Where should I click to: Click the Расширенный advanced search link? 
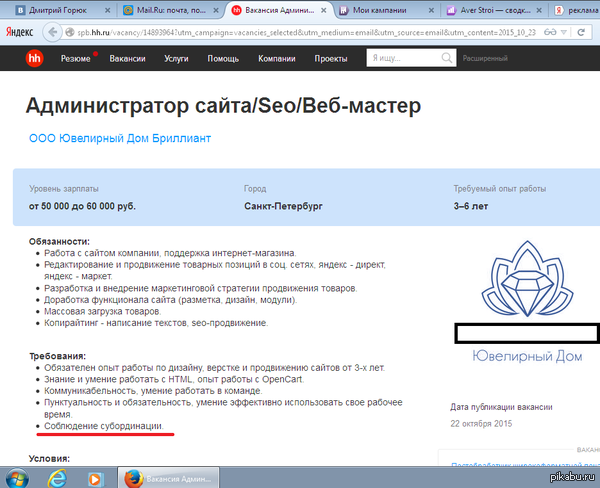point(485,58)
